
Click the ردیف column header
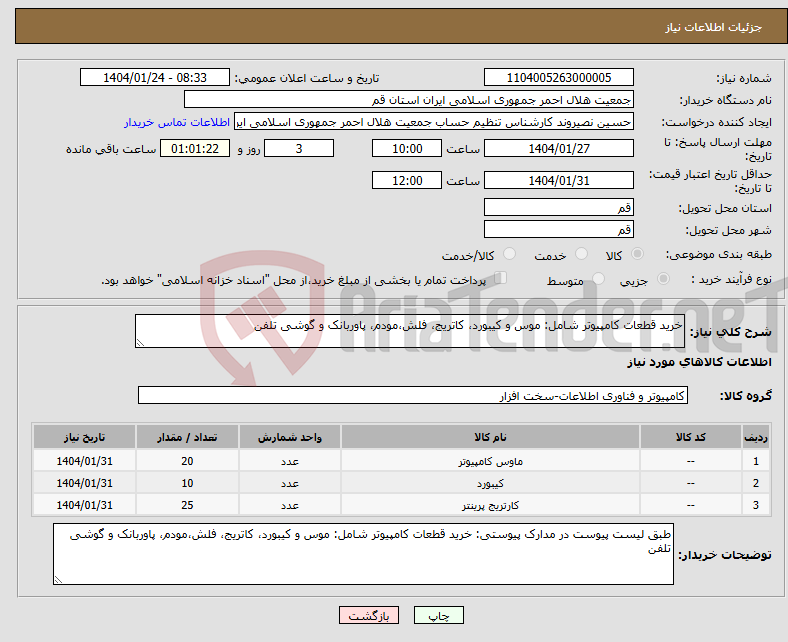click(756, 437)
